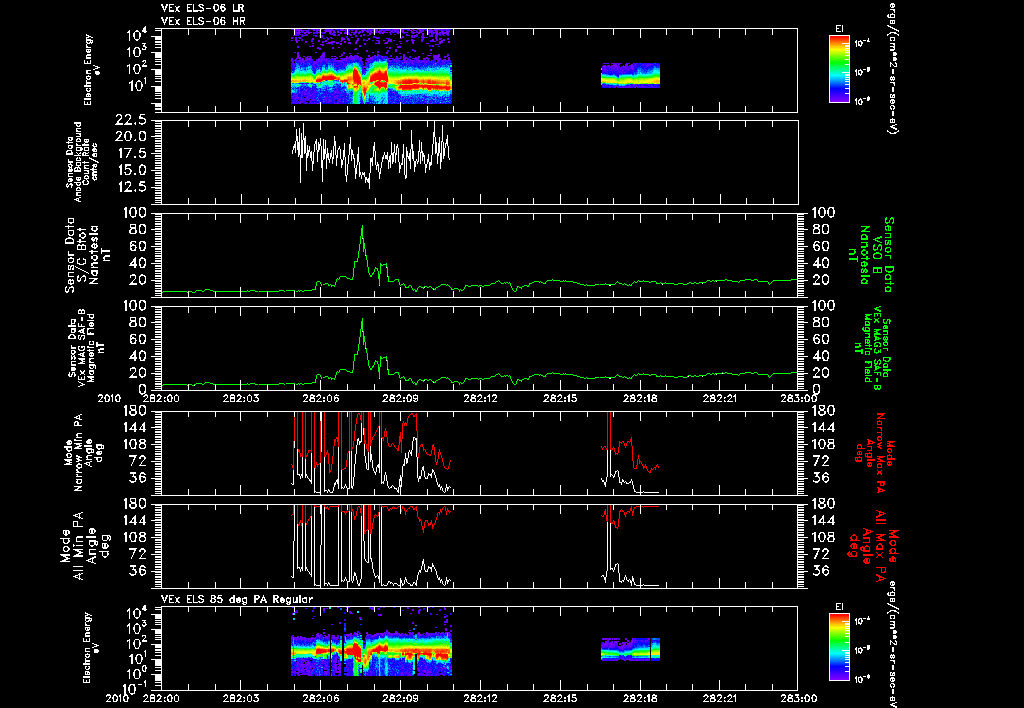Click the "22.5" tick on the count rate axis
The image size is (1024, 708).
pos(131,120)
